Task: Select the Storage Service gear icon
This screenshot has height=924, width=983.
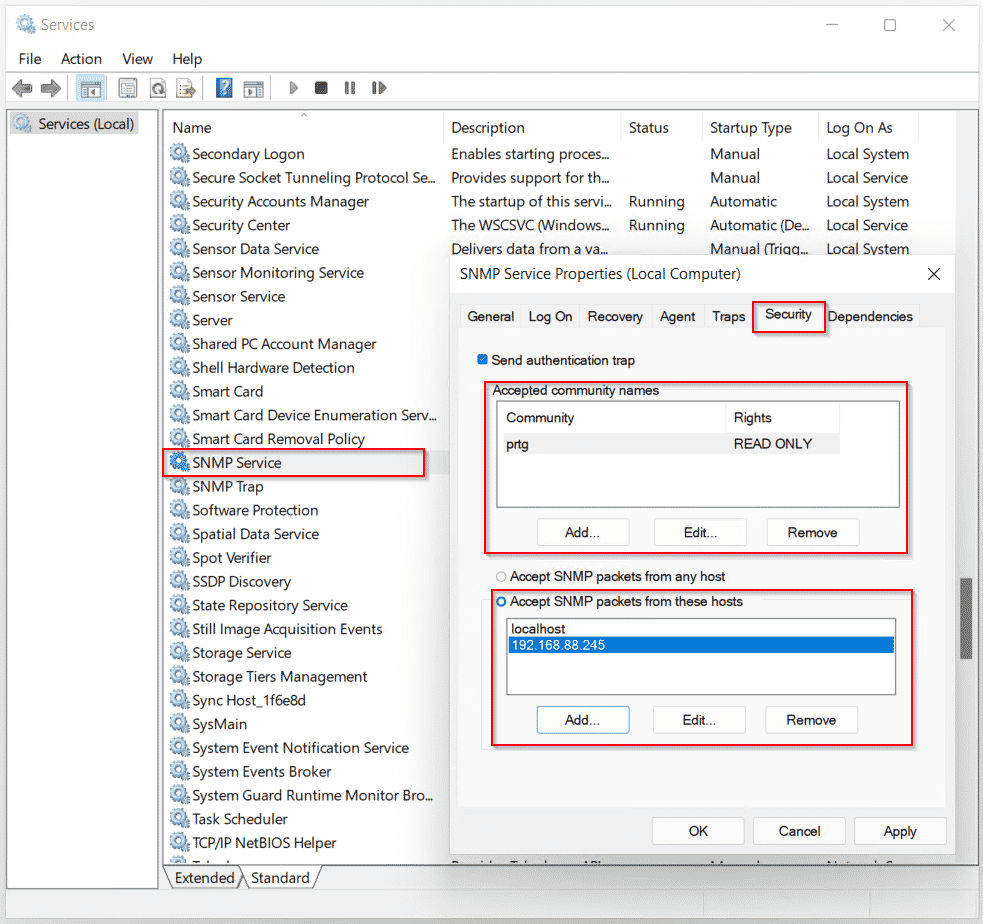Action: click(x=179, y=652)
